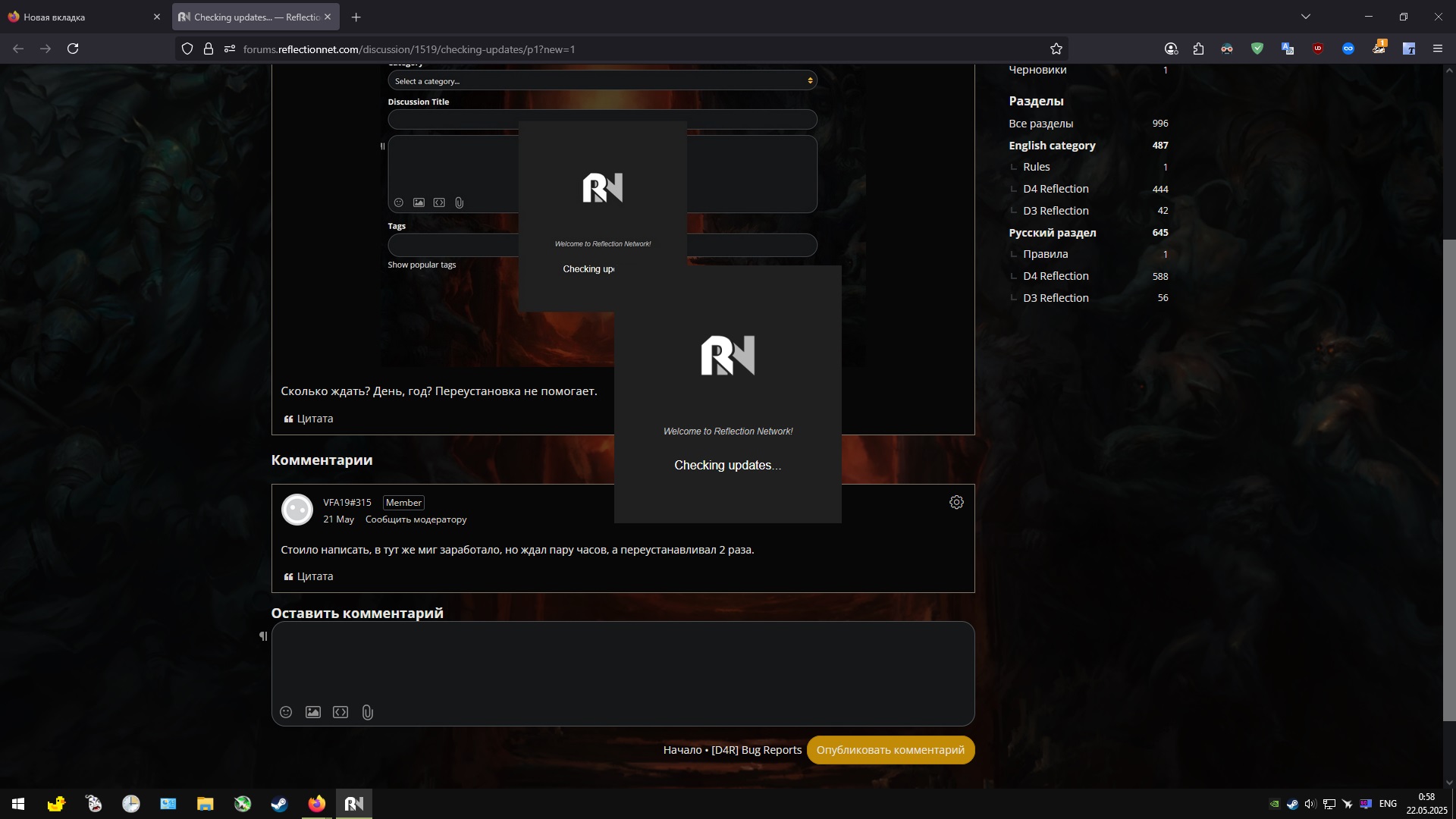Open Черновики in the sidebar

pos(1037,70)
